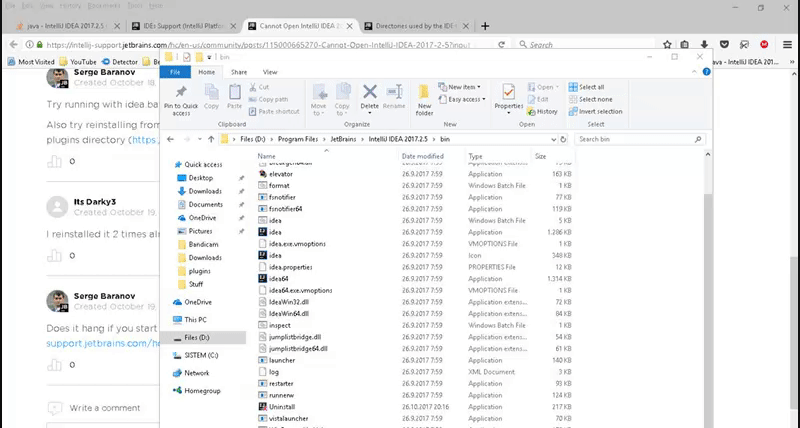800x428 pixels.
Task: Click Select none in ribbon
Action: click(x=590, y=99)
